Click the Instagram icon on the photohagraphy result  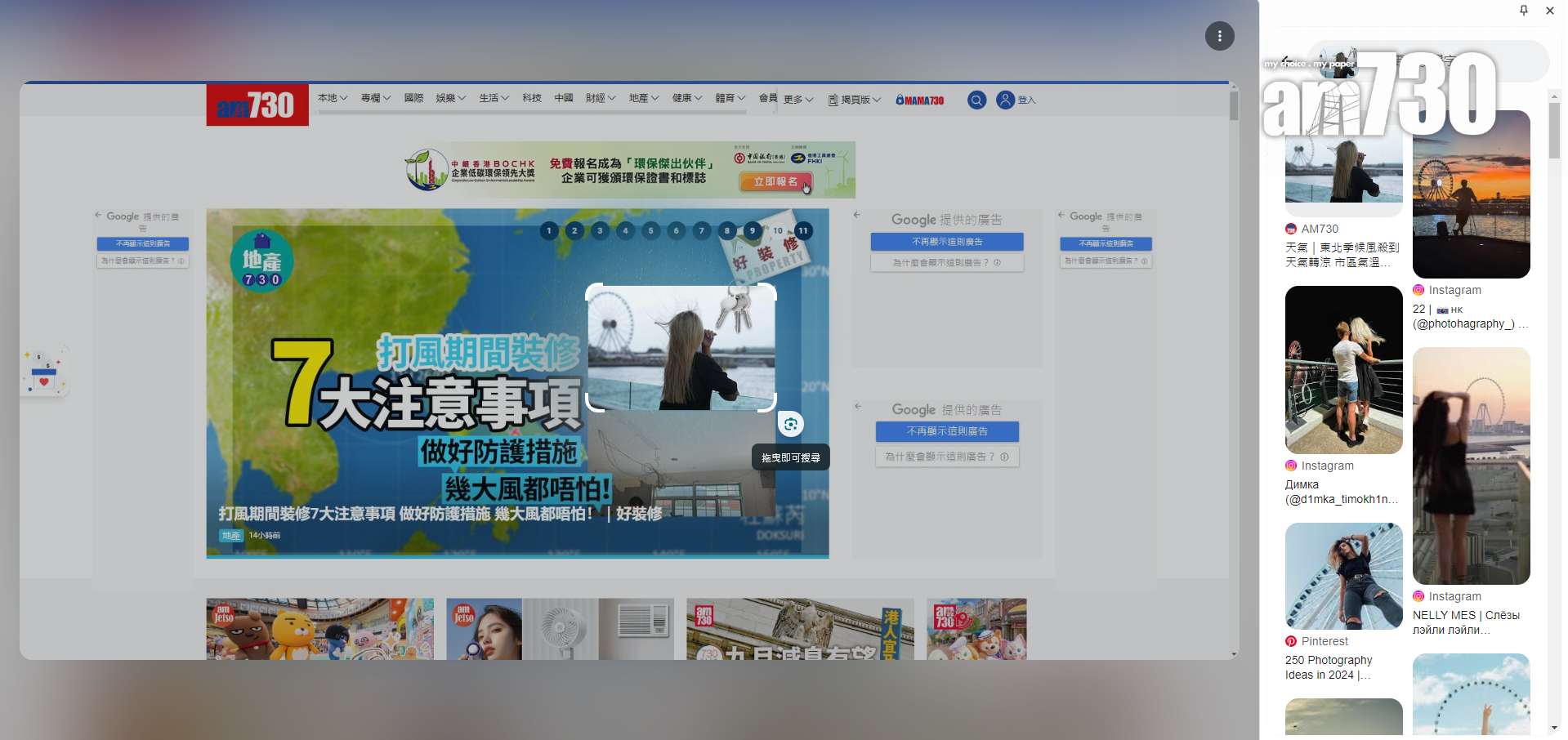coord(1419,290)
